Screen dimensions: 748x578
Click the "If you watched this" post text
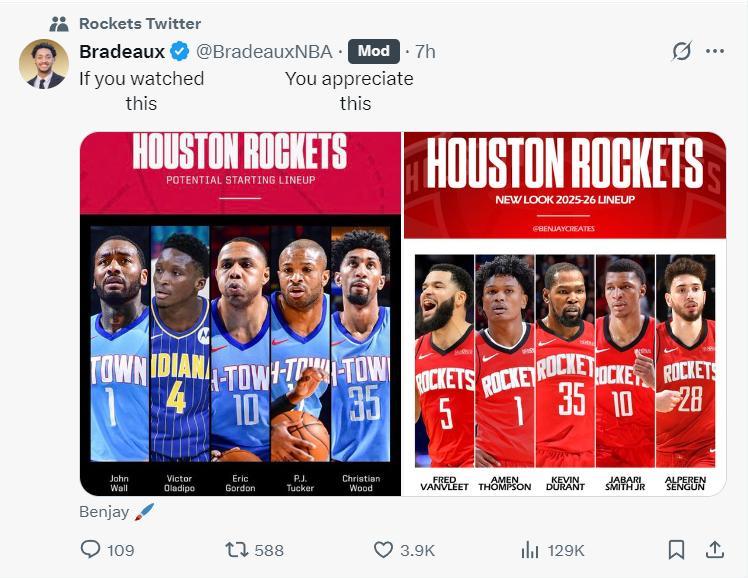pyautogui.click(x=141, y=90)
